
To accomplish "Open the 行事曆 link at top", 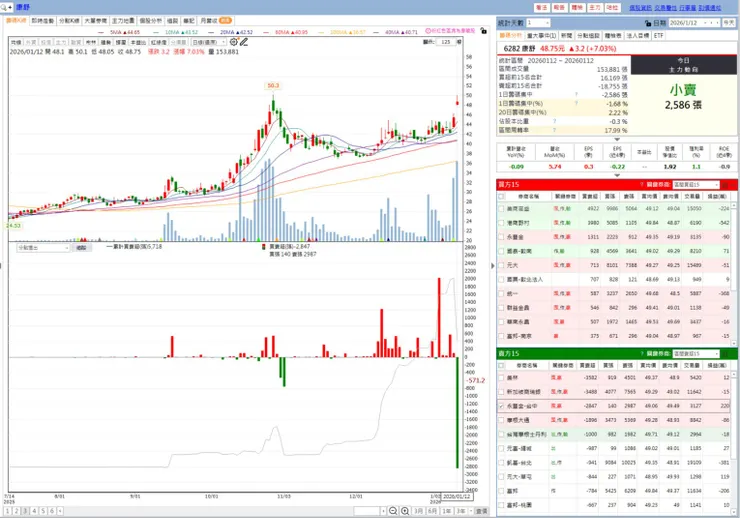I will tap(688, 8).
